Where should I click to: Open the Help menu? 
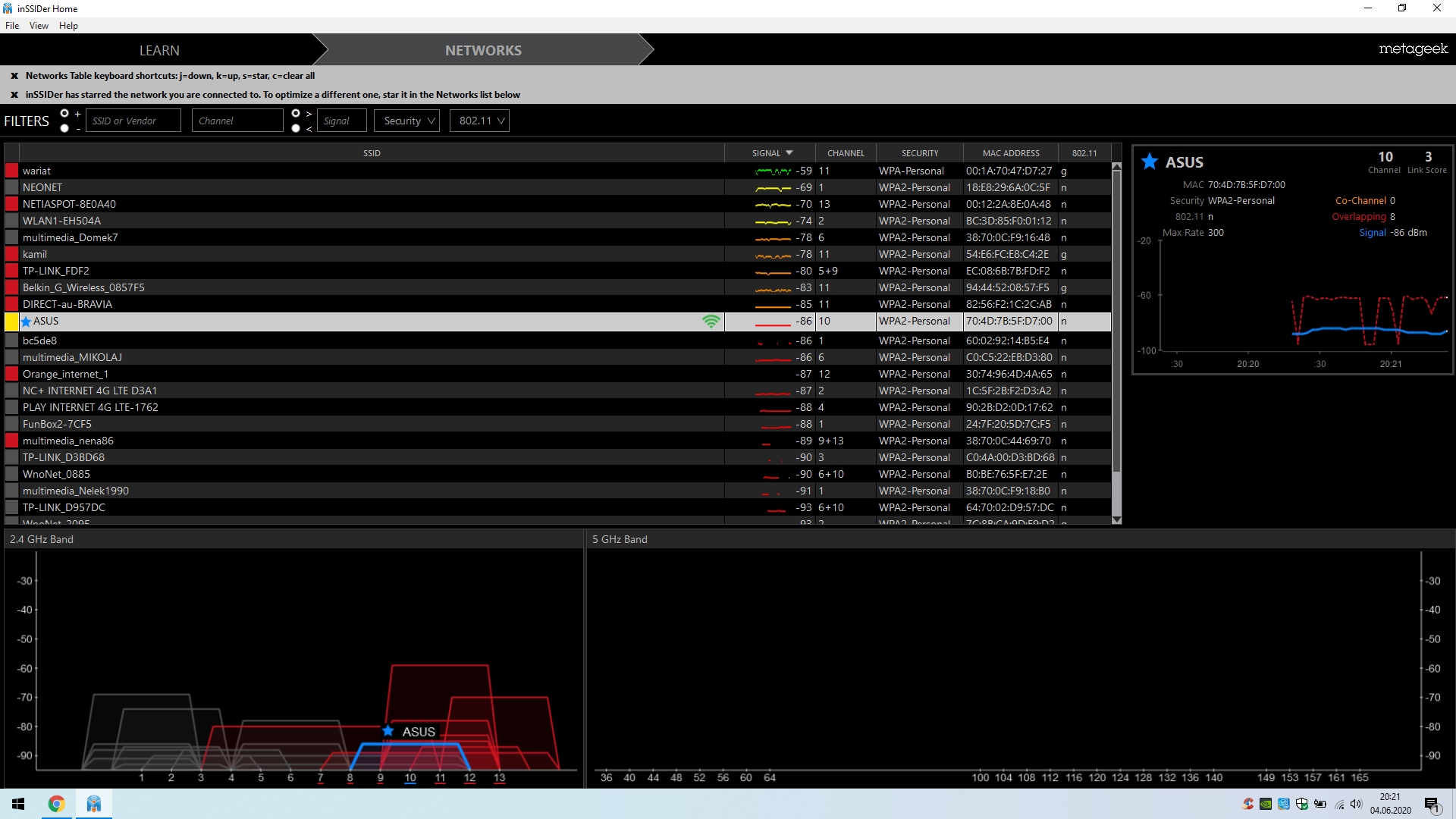[68, 25]
